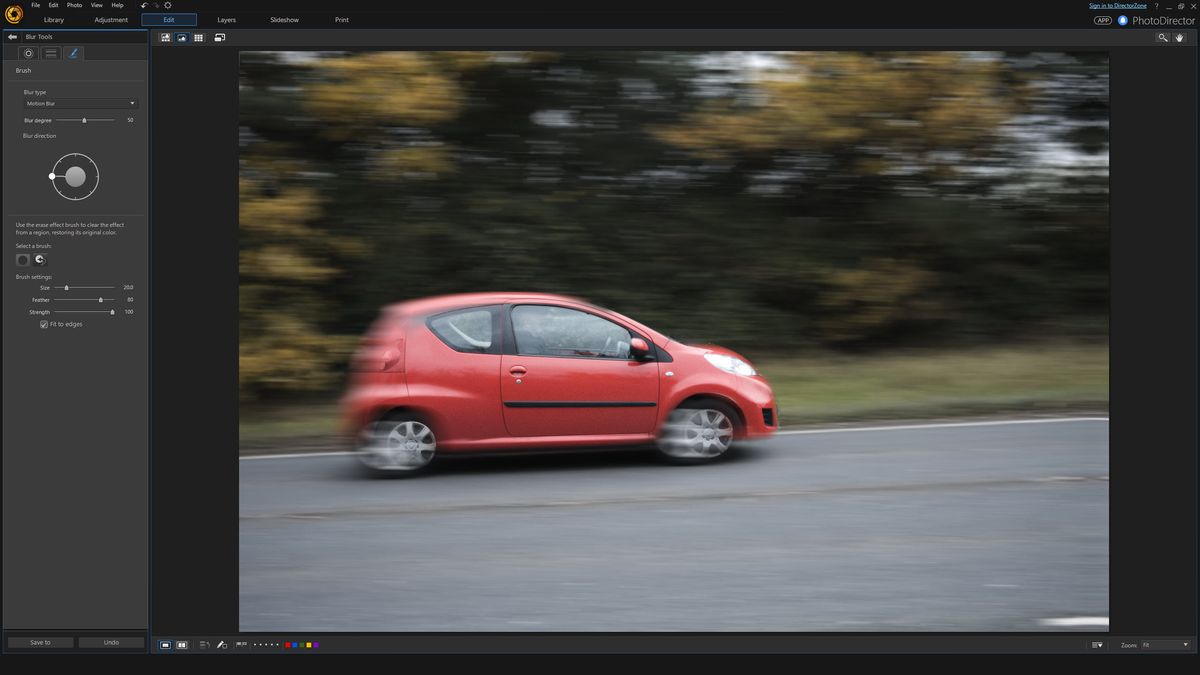Switch to the Layers tab

coord(226,19)
